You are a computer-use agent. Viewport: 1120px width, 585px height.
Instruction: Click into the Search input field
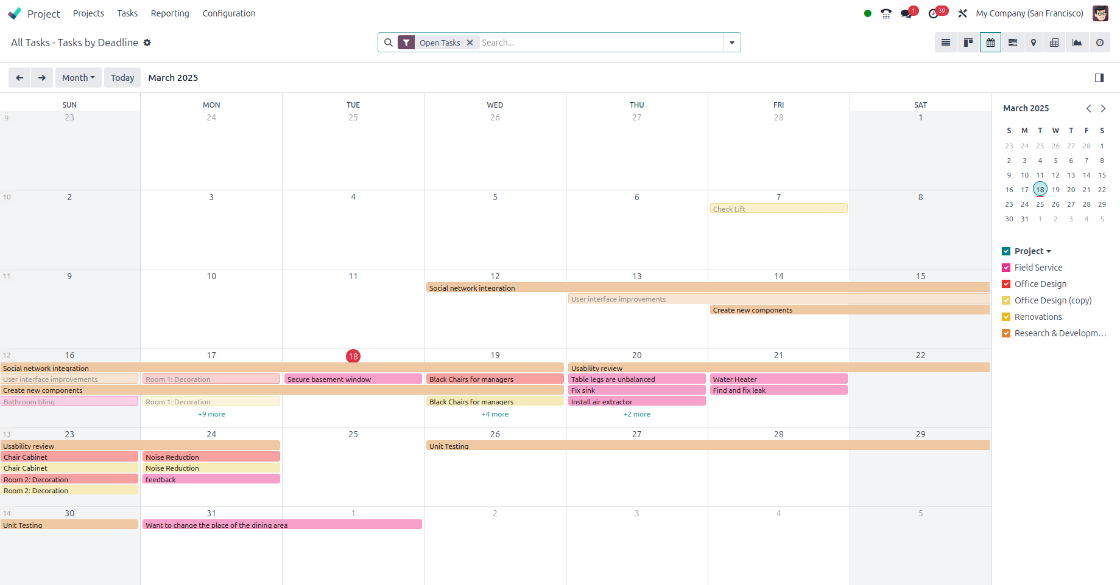[600, 43]
